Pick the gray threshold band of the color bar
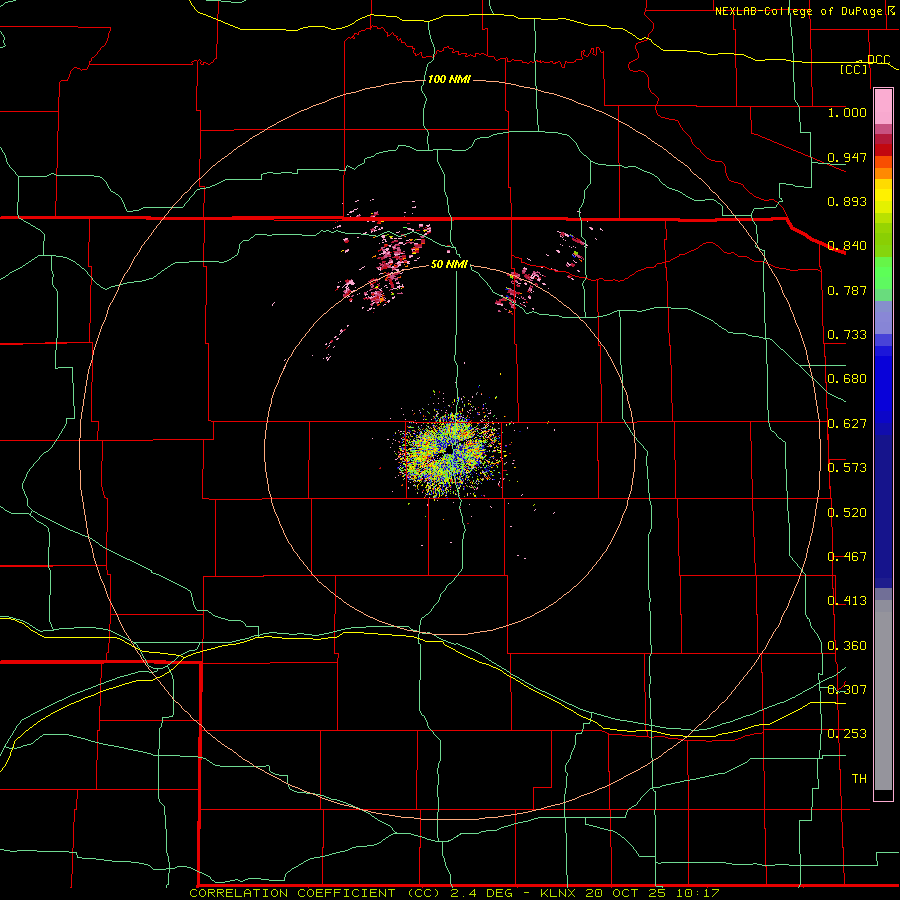Viewport: 900px width, 900px height. 883,695
